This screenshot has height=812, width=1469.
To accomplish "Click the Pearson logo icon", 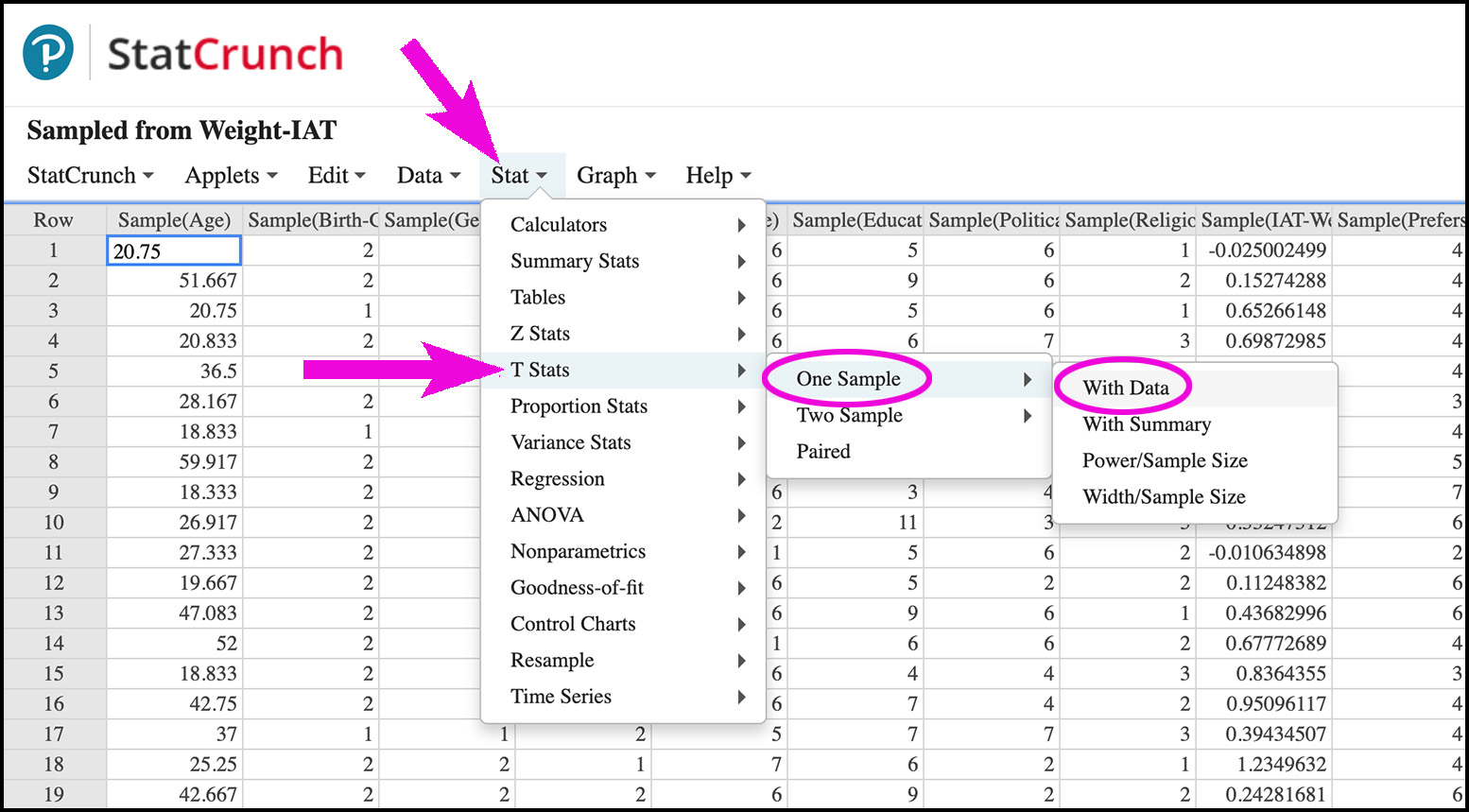I will coord(48,53).
